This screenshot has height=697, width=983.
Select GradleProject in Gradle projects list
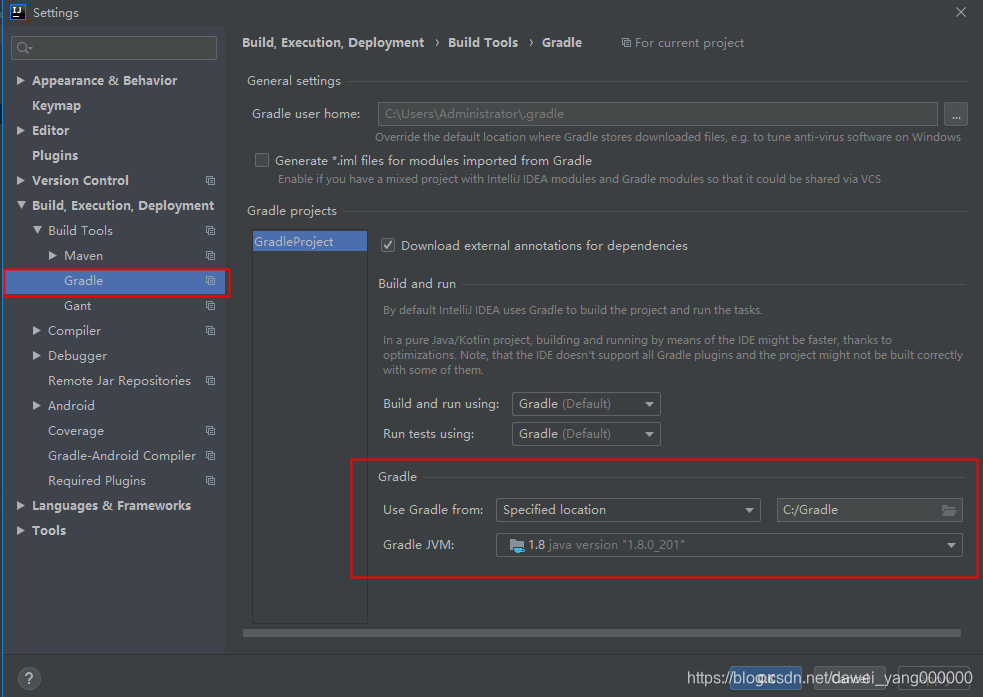tap(310, 241)
